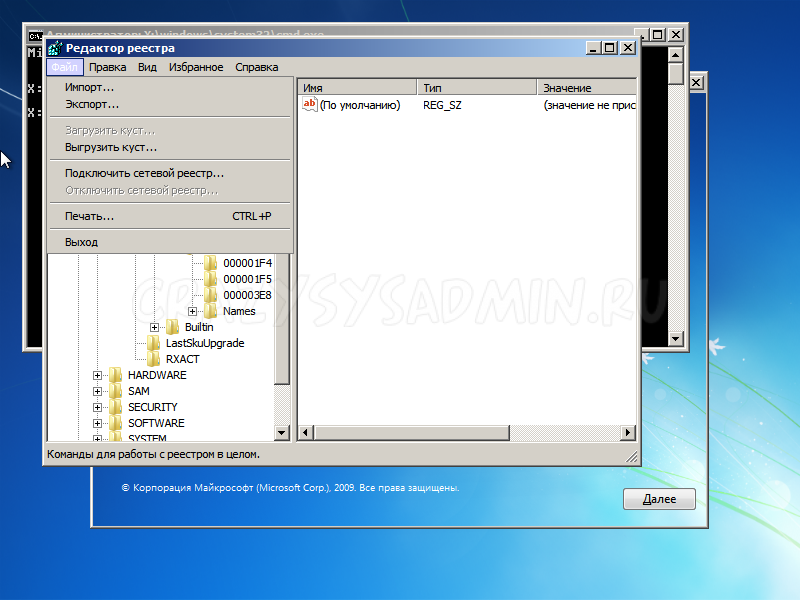Click the values pane horizontal scrollbar
This screenshot has width=800, height=600.
click(x=468, y=433)
